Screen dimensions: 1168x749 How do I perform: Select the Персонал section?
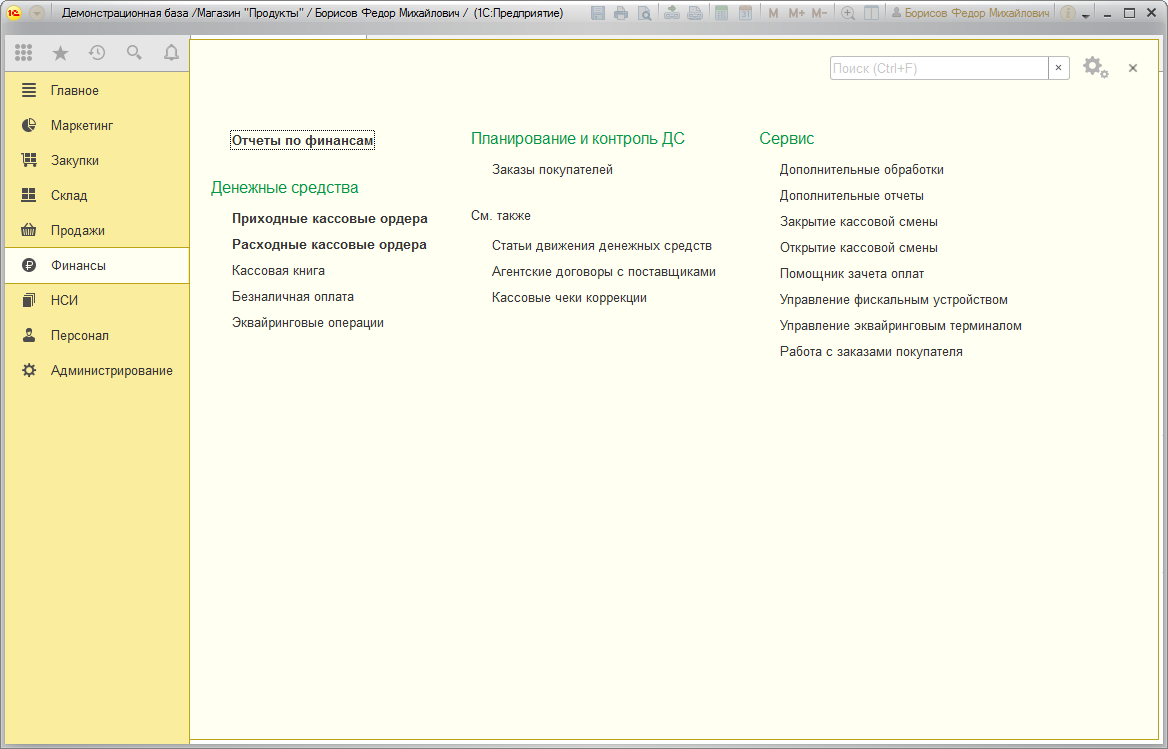click(x=97, y=335)
